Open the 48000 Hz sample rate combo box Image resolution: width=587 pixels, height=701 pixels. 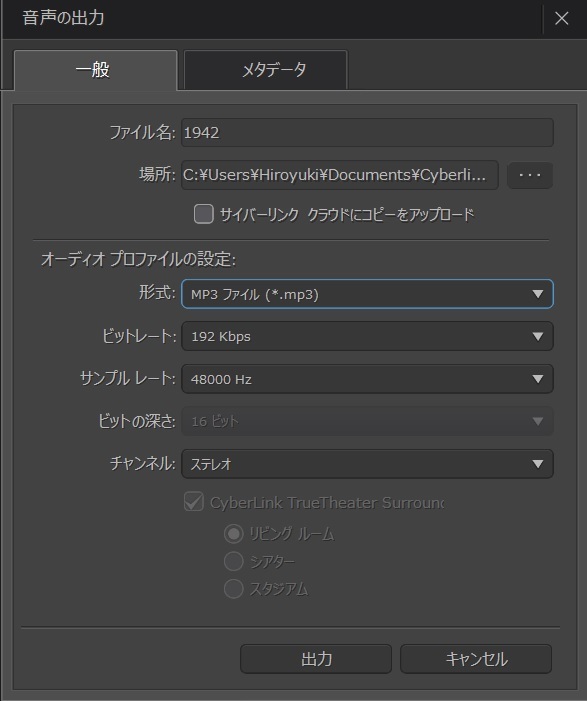[x=367, y=379]
